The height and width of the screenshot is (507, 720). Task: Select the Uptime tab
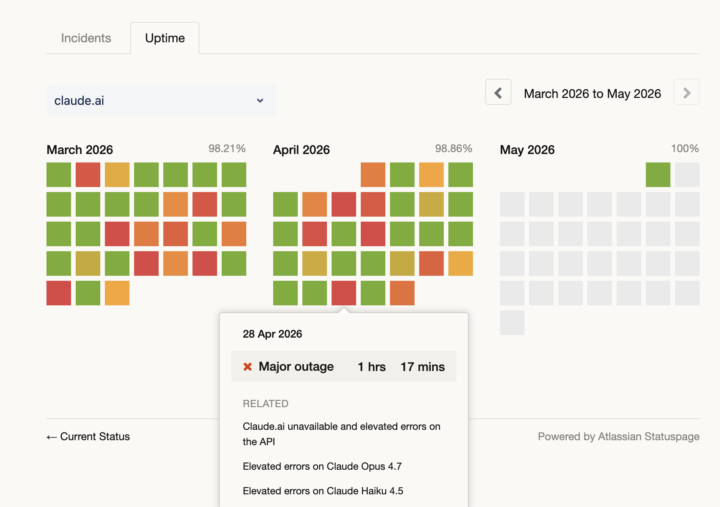[x=165, y=38]
